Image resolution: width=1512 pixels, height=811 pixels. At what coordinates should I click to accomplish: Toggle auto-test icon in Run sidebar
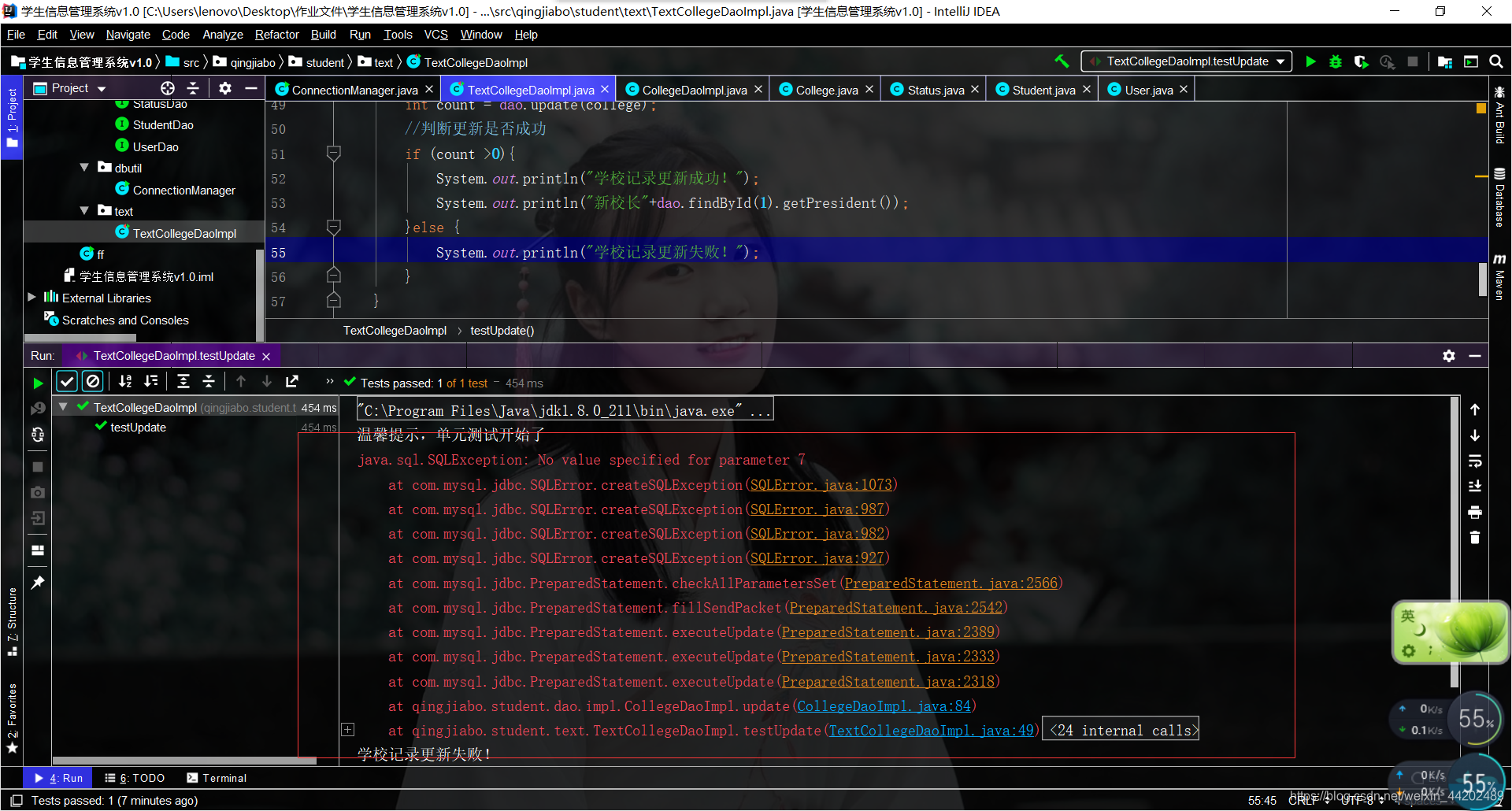tap(38, 435)
